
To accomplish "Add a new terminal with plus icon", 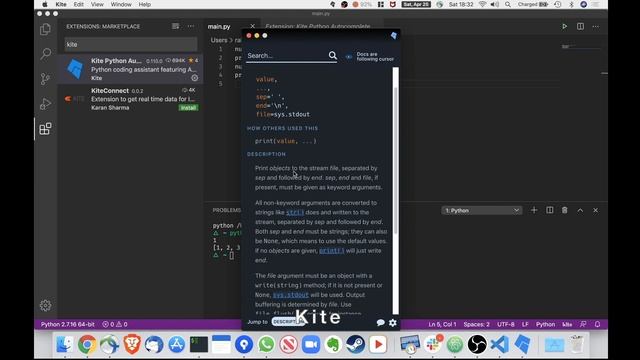I will click(x=534, y=210).
